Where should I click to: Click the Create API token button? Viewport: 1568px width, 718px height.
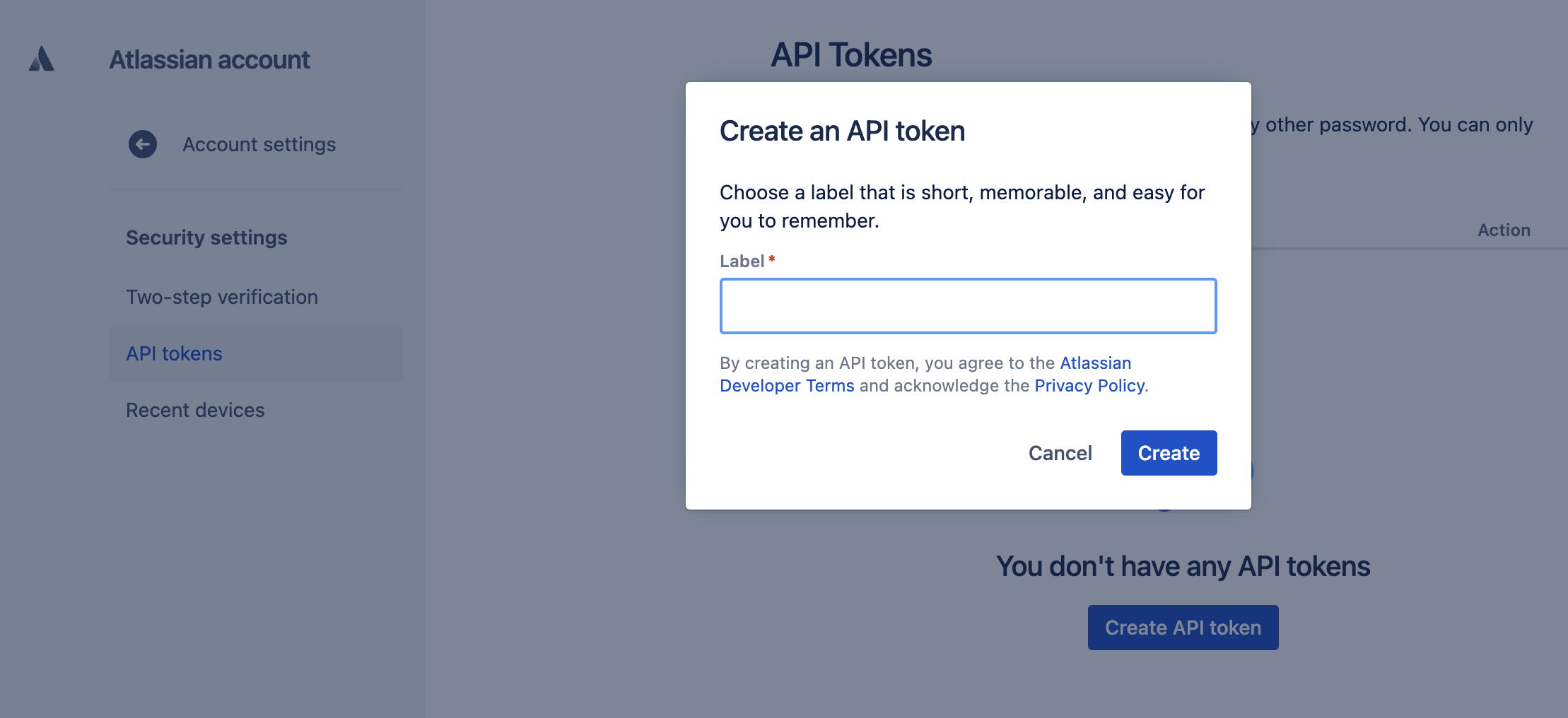pos(1183,628)
